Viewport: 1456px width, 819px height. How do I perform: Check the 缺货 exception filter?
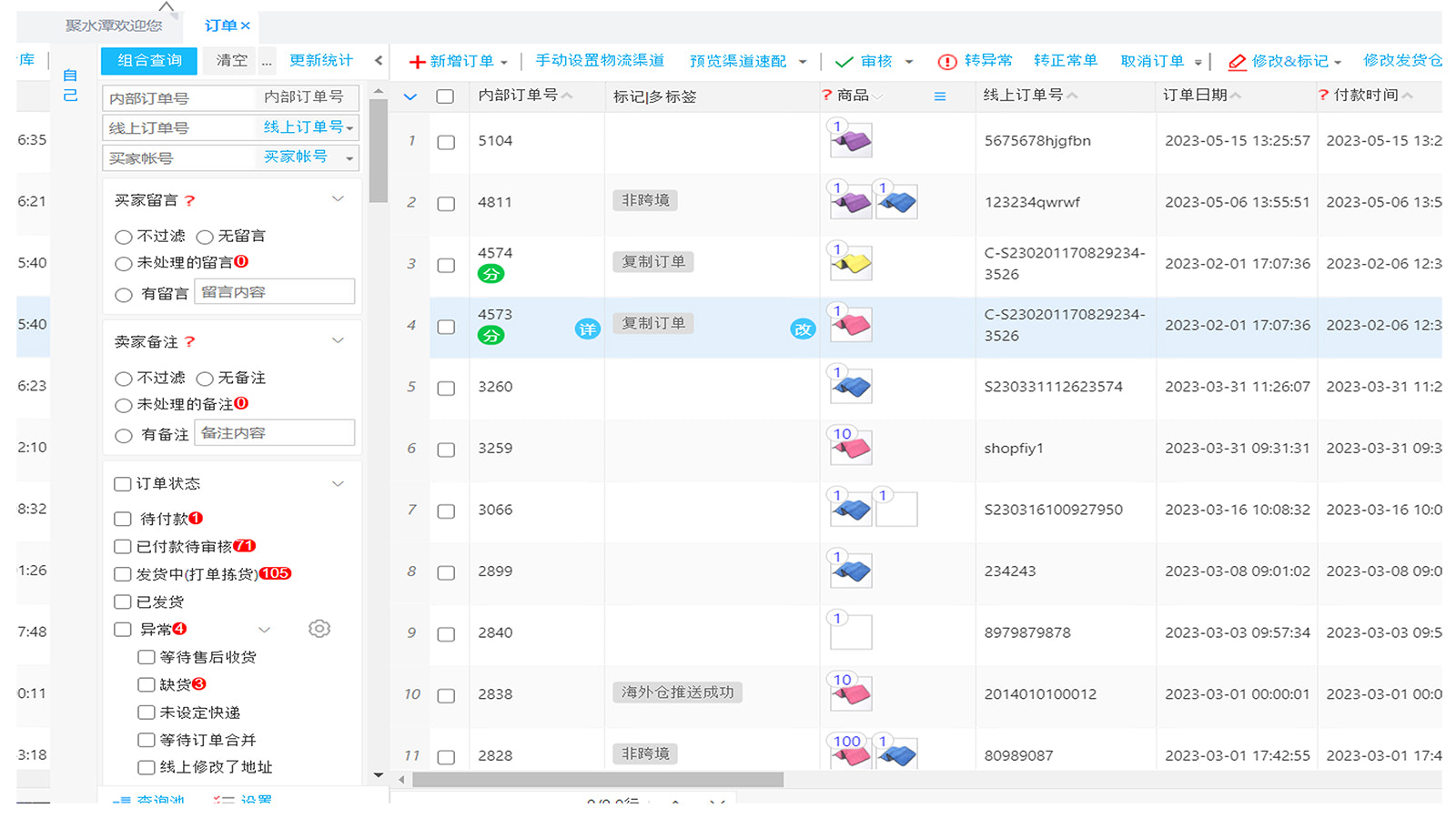tap(147, 684)
